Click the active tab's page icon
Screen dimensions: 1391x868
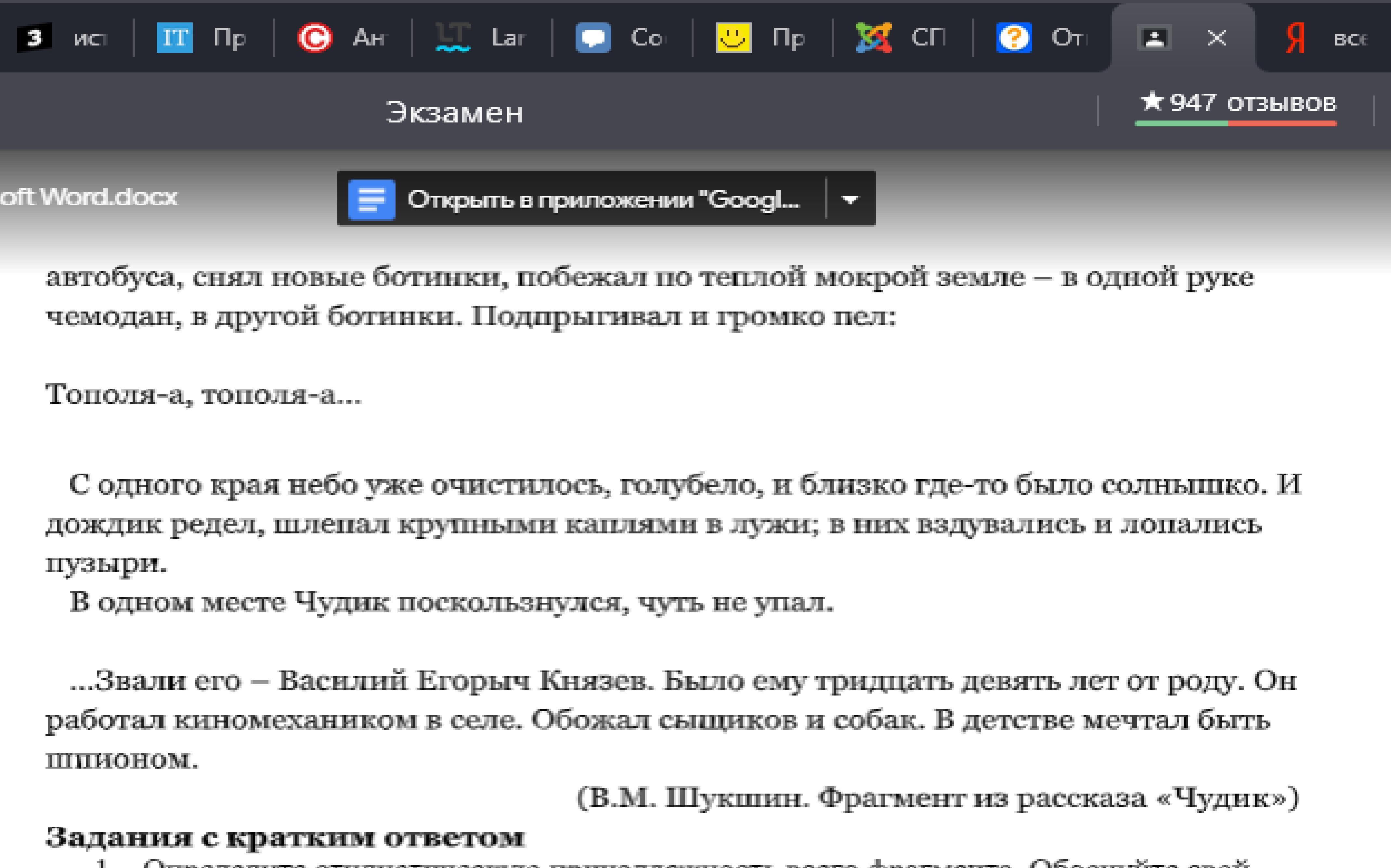(1154, 38)
